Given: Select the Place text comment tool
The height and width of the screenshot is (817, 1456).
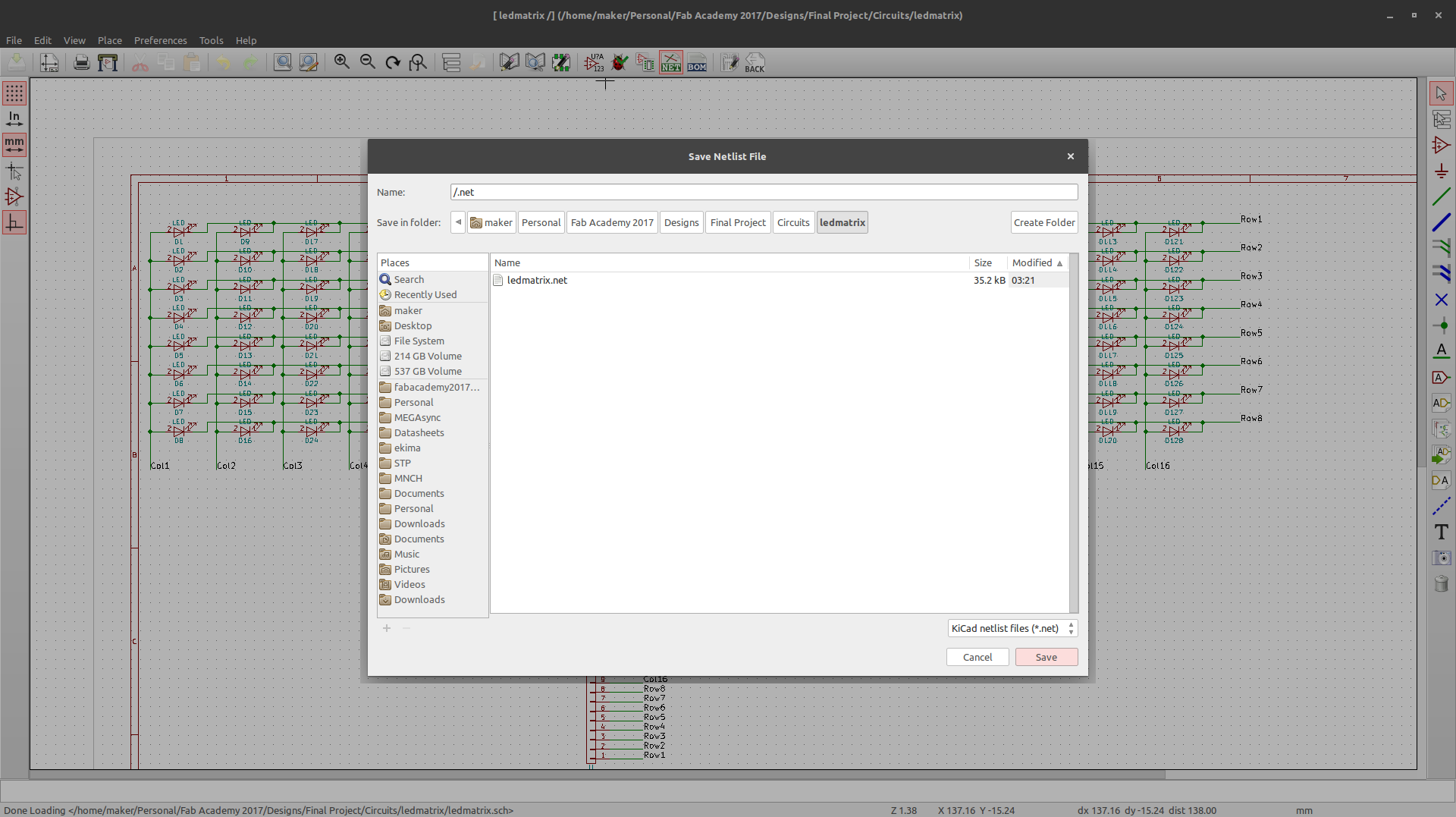Looking at the screenshot, I should [x=1442, y=532].
